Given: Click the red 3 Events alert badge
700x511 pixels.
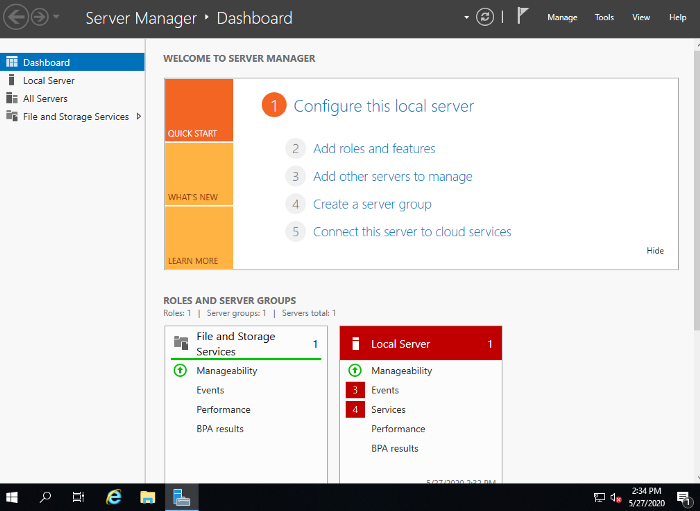Looking at the screenshot, I should [355, 390].
